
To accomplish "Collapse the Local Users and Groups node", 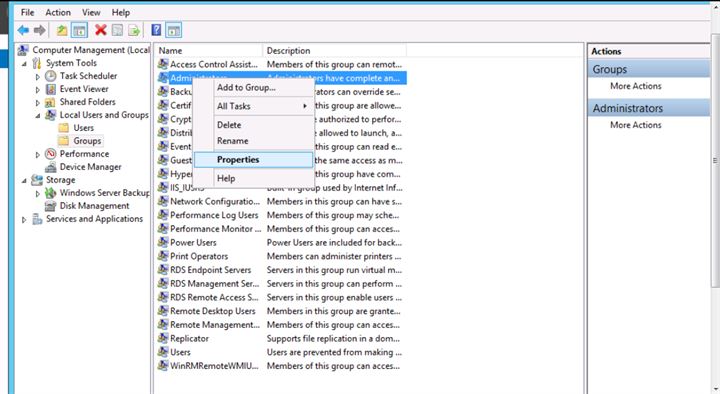I will [x=38, y=116].
